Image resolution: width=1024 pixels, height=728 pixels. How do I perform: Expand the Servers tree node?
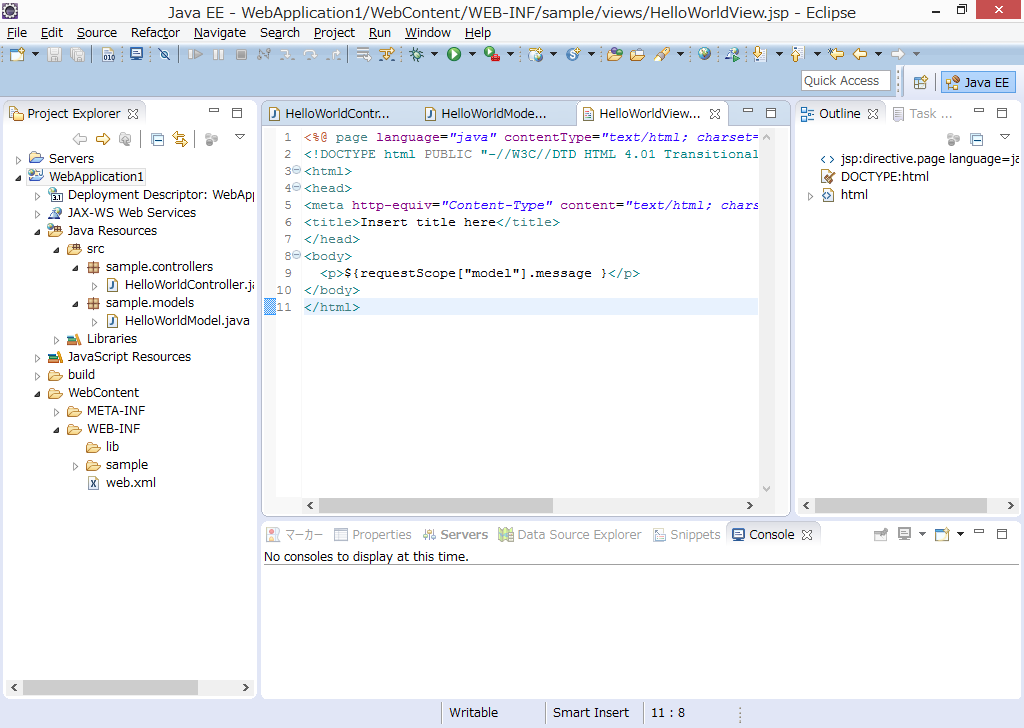click(x=18, y=159)
